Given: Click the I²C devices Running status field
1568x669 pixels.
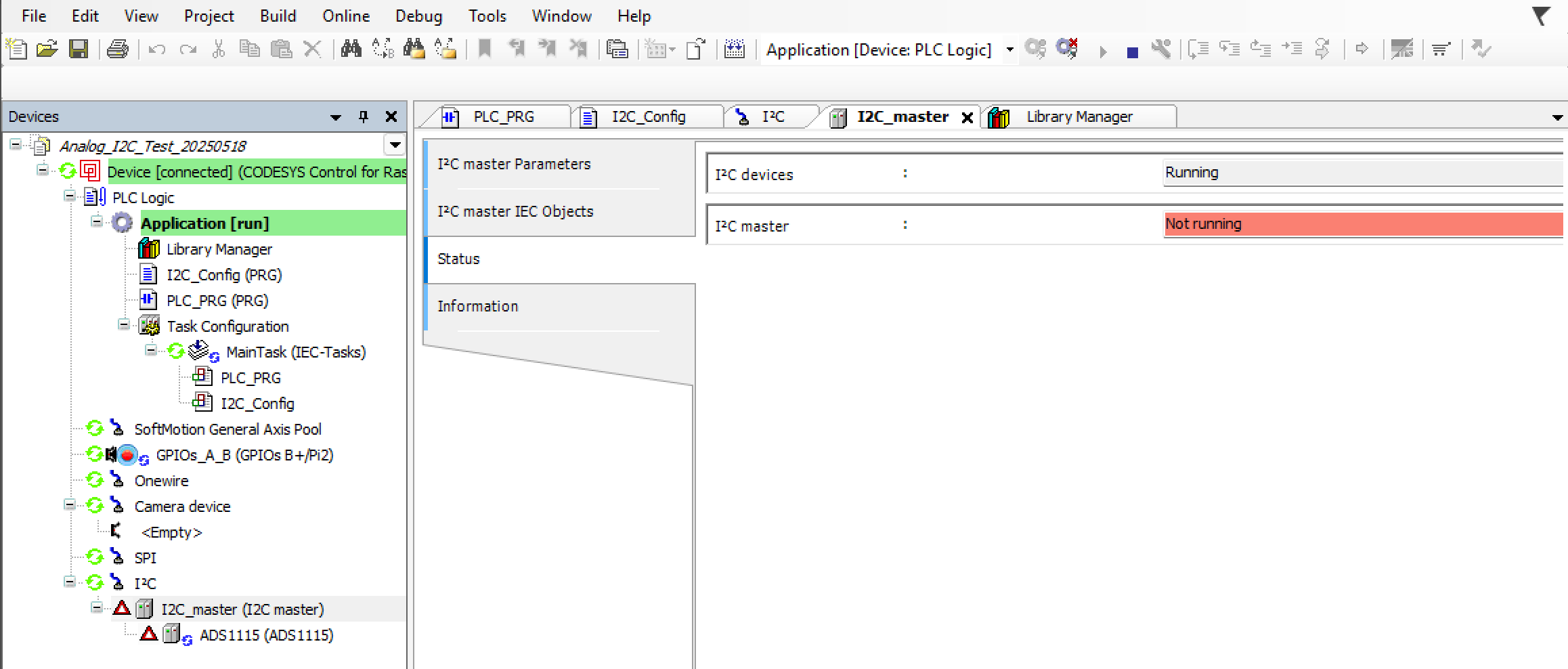Looking at the screenshot, I should 1362,173.
